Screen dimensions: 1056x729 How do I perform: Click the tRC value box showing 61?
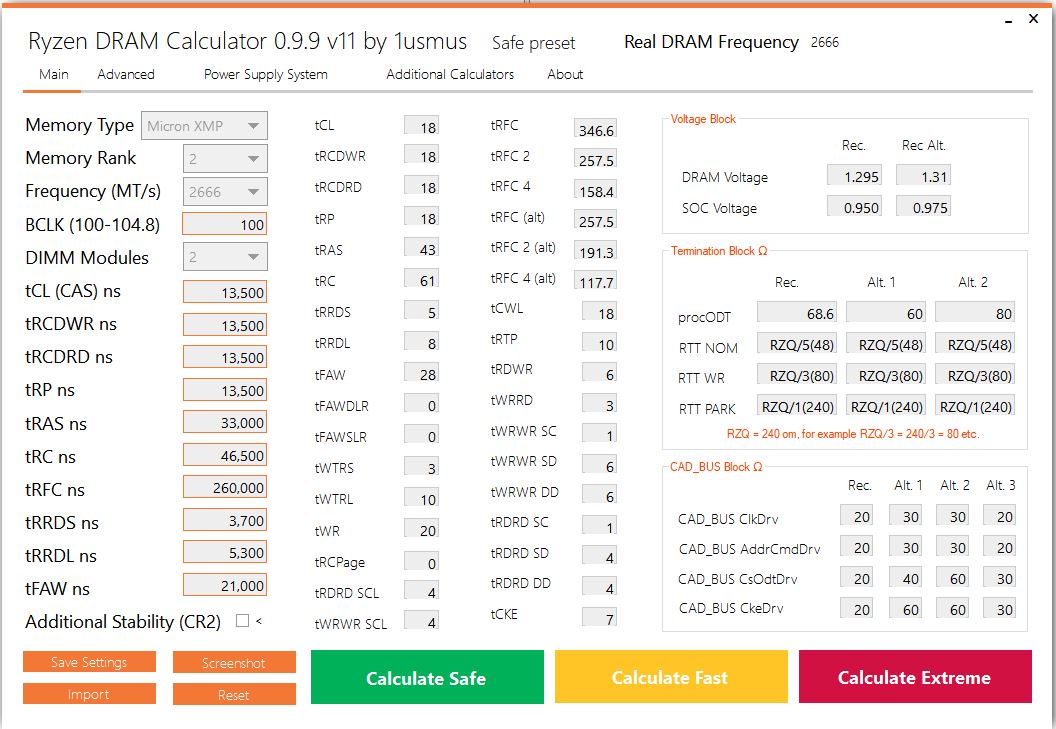pyautogui.click(x=422, y=280)
